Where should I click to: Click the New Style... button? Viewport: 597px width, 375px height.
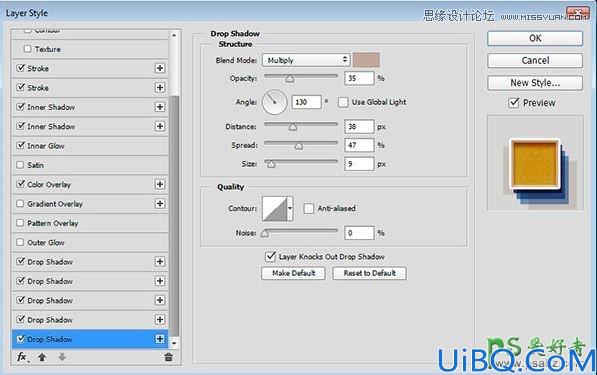tap(535, 83)
